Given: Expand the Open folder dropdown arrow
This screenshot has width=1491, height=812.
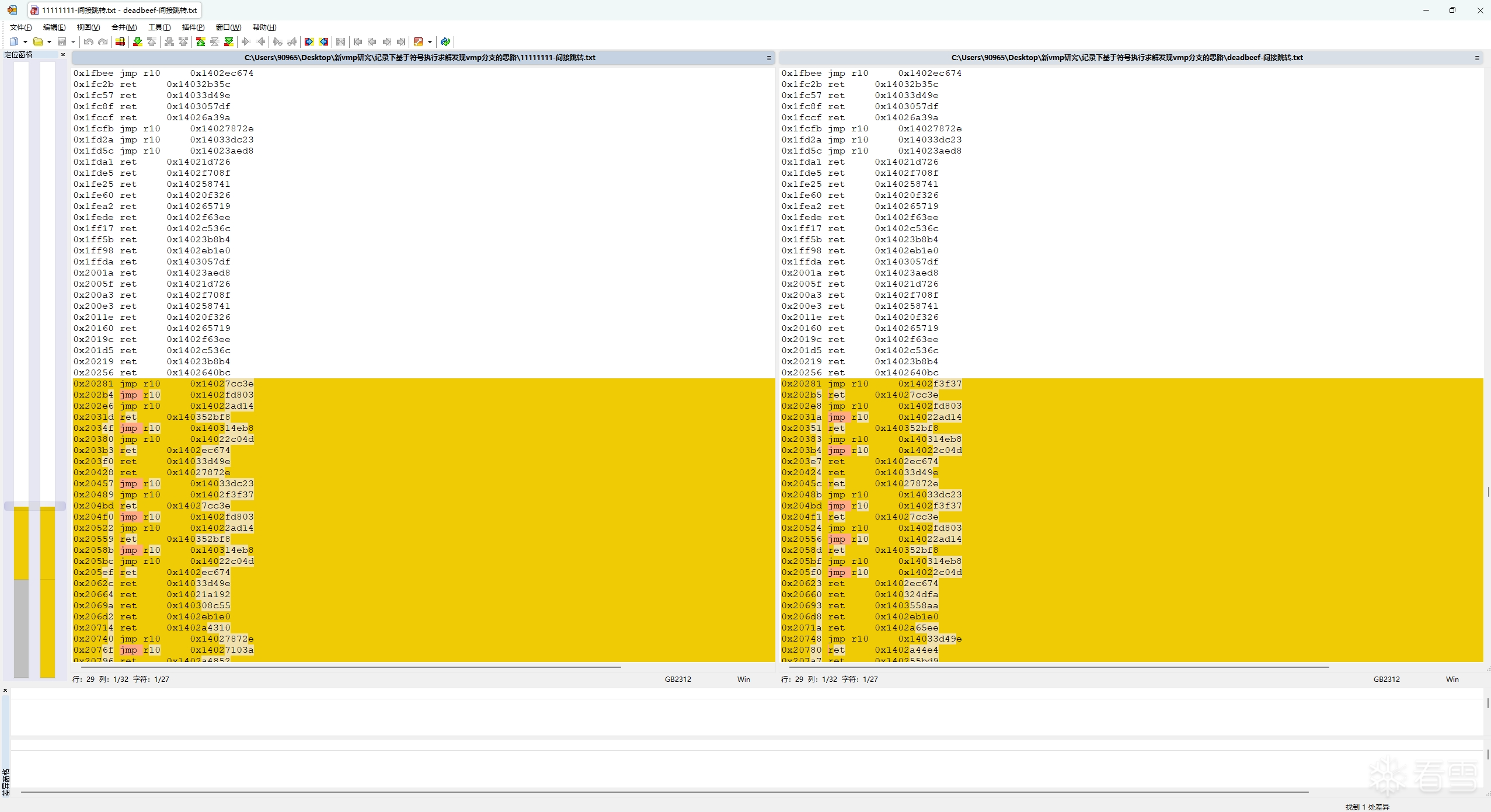Looking at the screenshot, I should pos(49,41).
